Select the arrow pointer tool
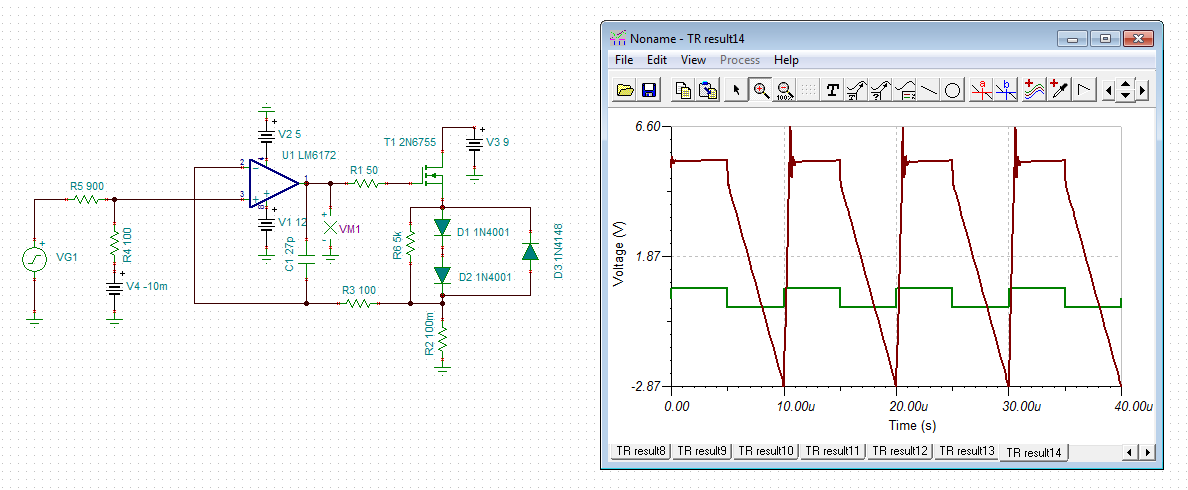 [736, 90]
